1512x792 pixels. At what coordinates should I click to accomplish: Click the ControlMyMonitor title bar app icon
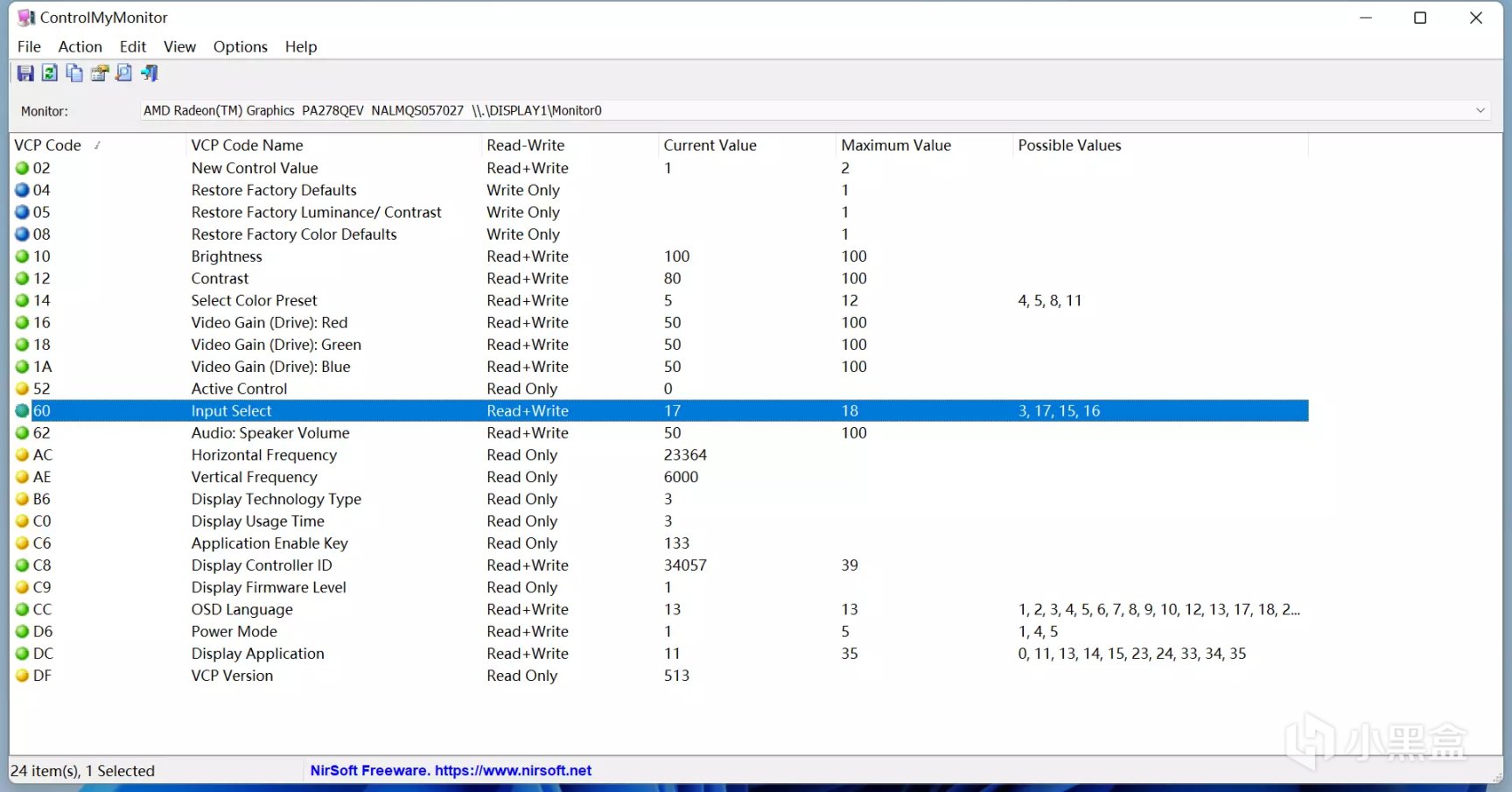[26, 18]
